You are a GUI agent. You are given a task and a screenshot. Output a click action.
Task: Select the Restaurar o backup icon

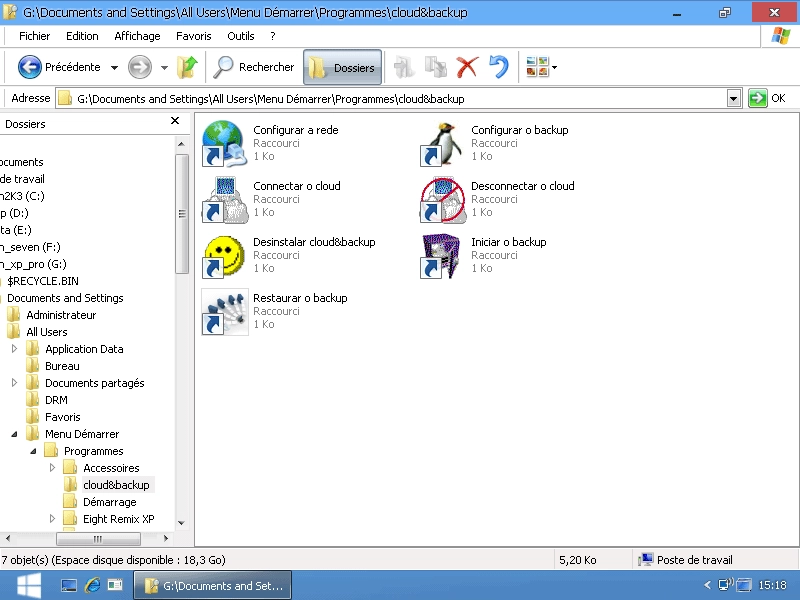tap(224, 312)
